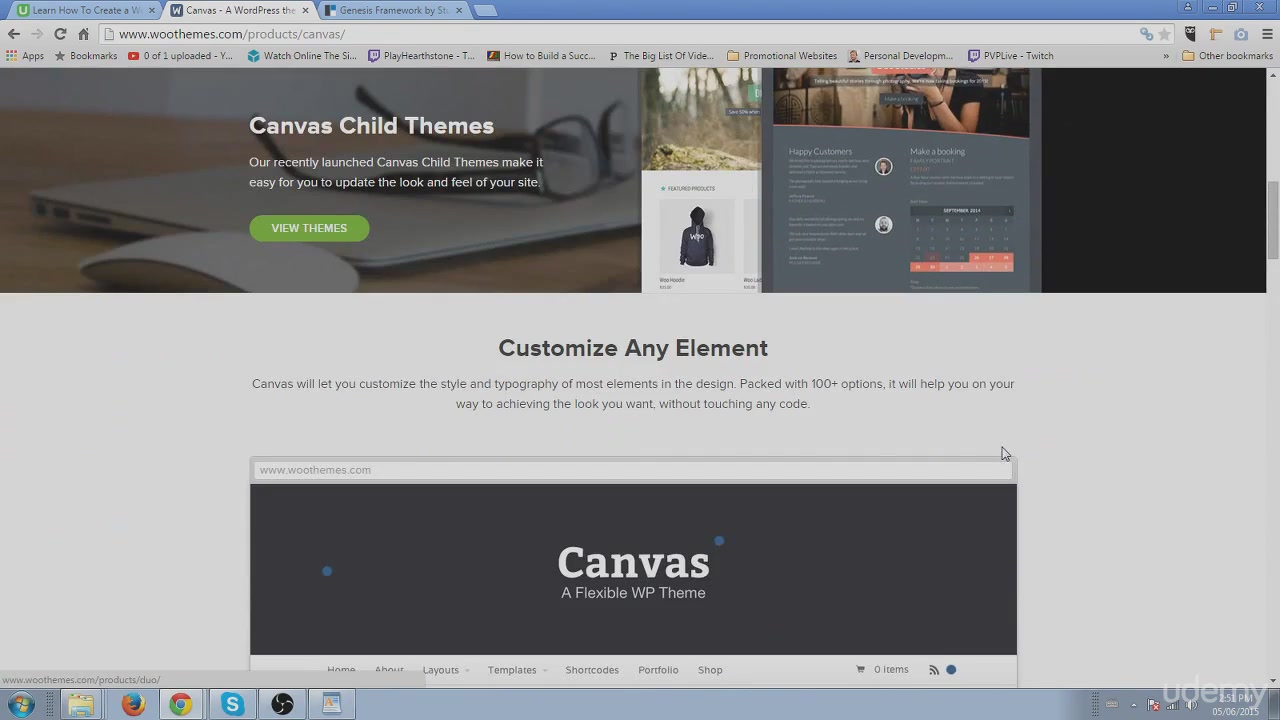Bookmark this page with the star icon
The width and height of the screenshot is (1280, 720).
(1164, 34)
